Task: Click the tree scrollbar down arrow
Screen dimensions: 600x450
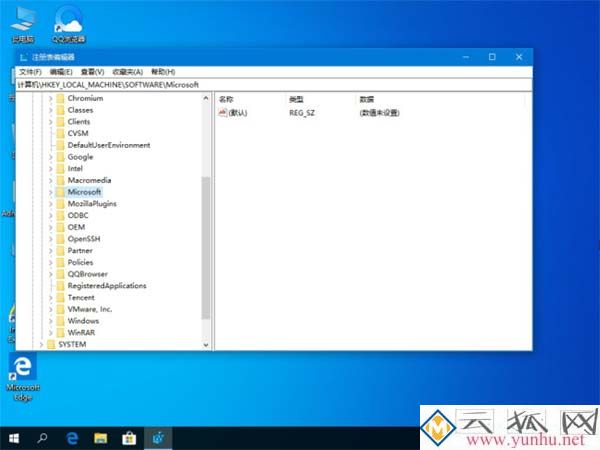Action: tap(206, 345)
